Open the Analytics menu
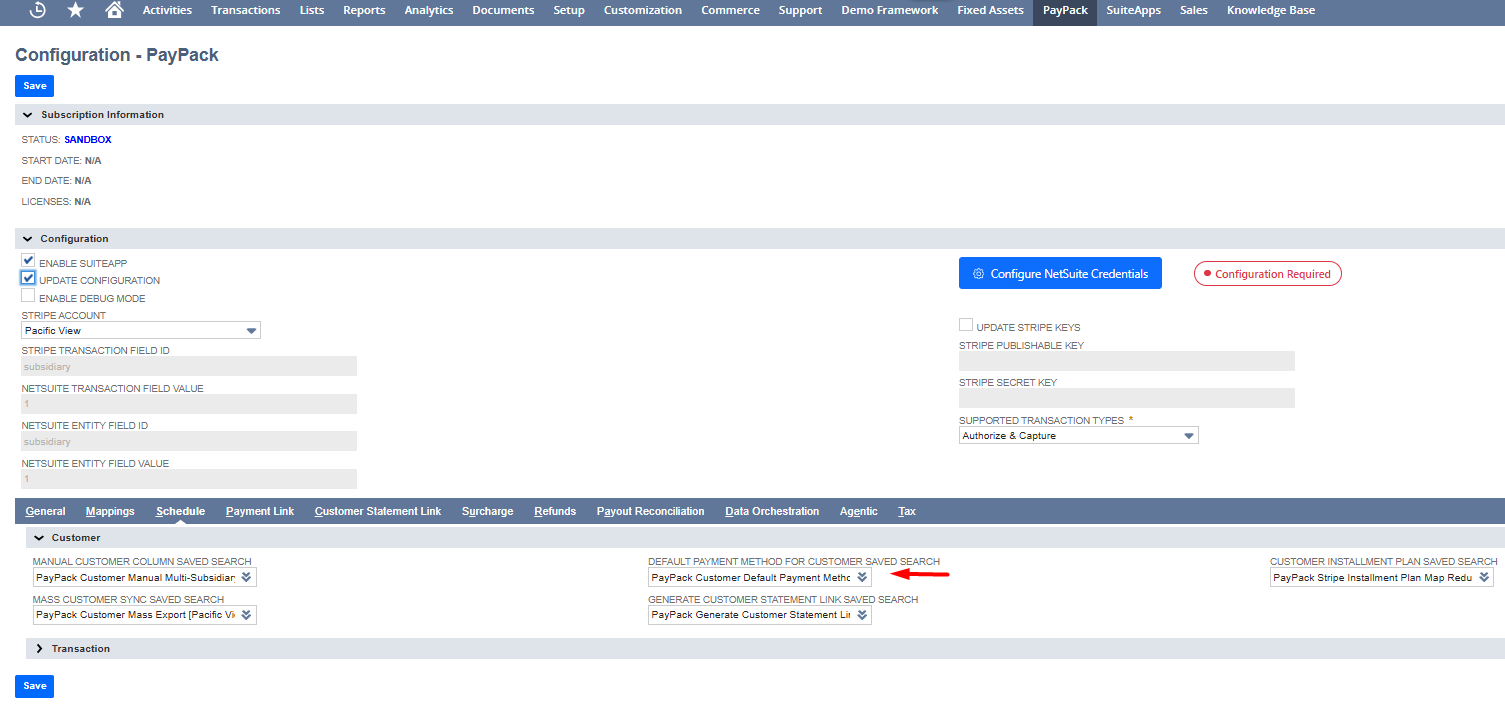Screen dimensions: 1505x709 (x=429, y=10)
